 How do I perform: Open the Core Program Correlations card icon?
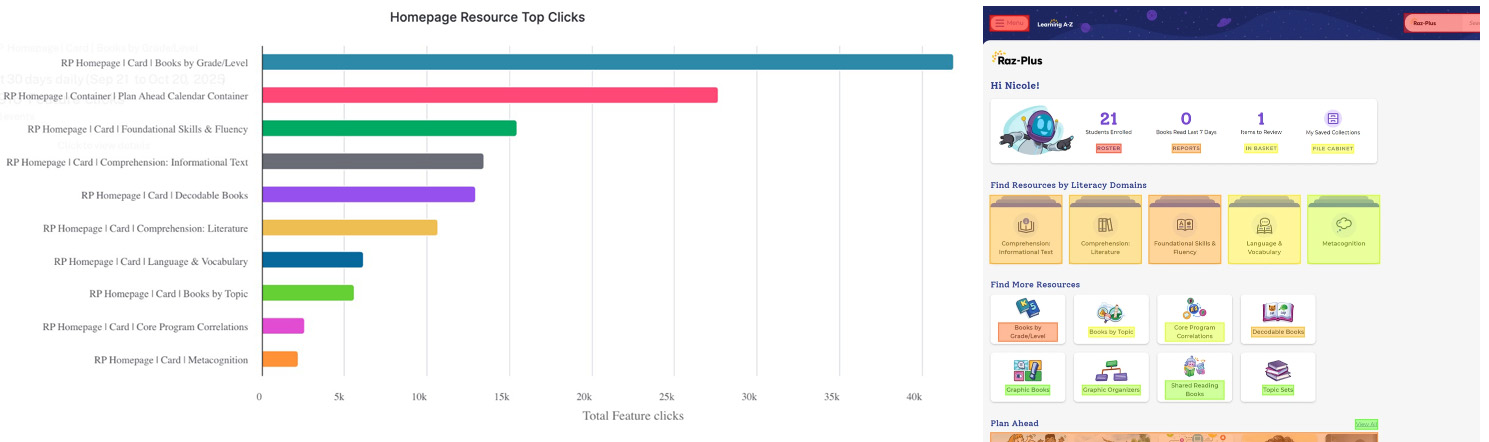(x=1194, y=308)
